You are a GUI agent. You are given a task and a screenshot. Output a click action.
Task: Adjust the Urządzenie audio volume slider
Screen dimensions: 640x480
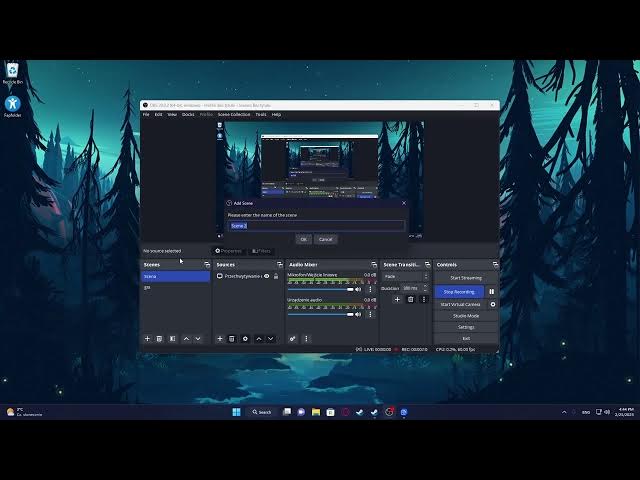[x=320, y=314]
